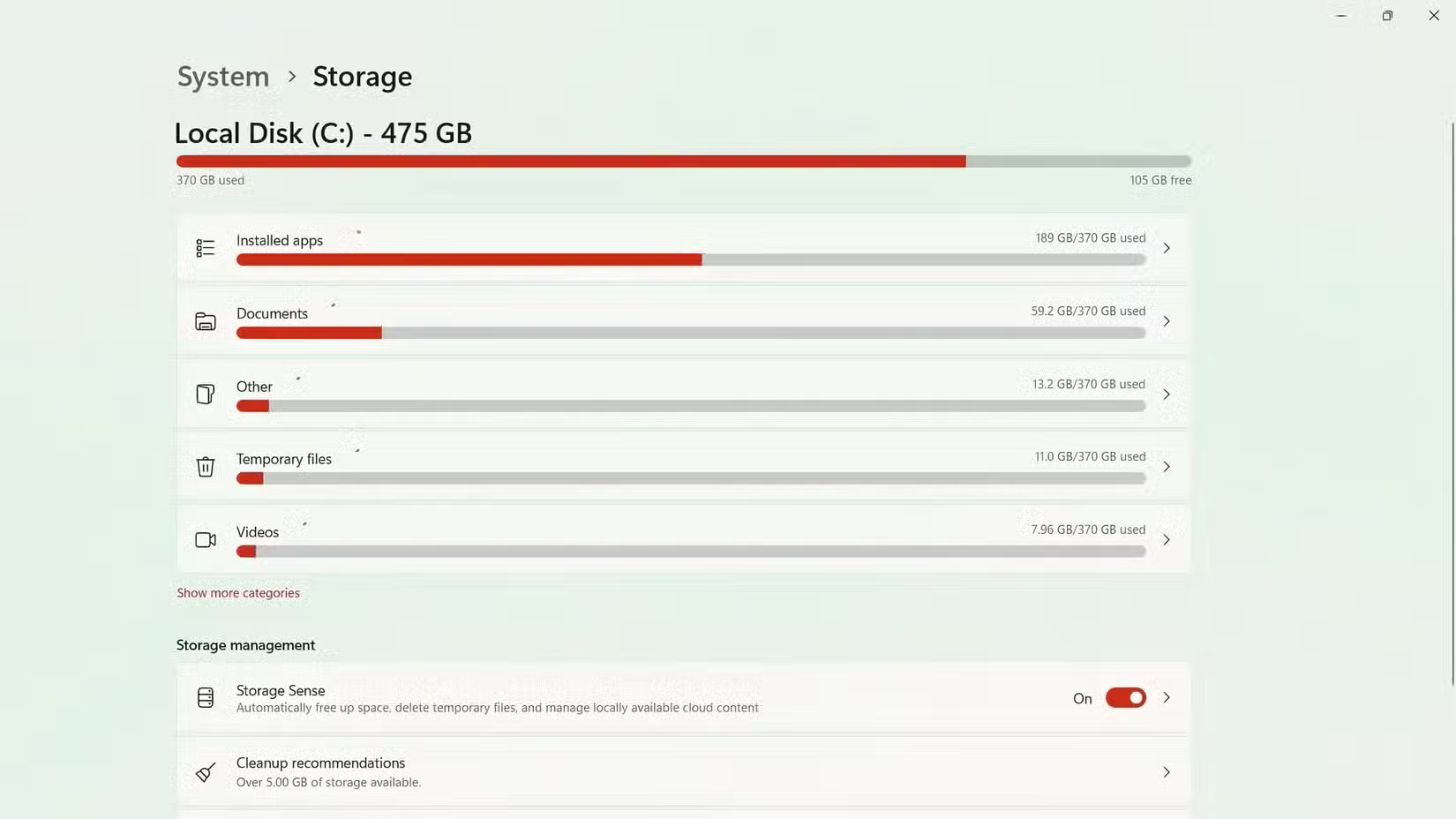Click the restore window icon
This screenshot has width=1456, height=819.
[x=1386, y=15]
